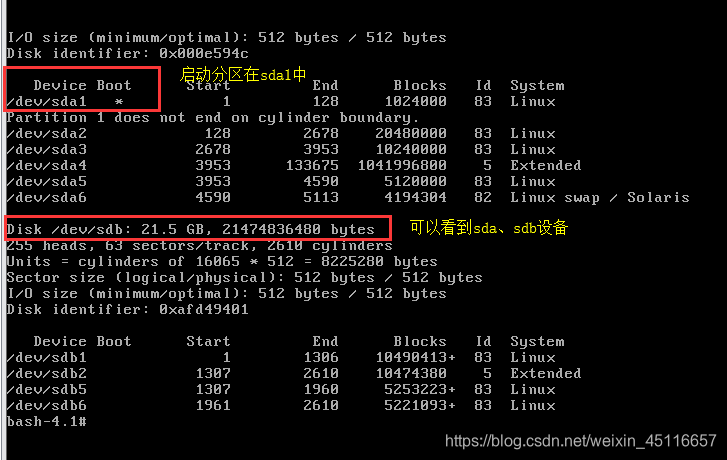Click the /dev/sda1 device entry
The width and height of the screenshot is (727, 460).
pyautogui.click(x=46, y=102)
